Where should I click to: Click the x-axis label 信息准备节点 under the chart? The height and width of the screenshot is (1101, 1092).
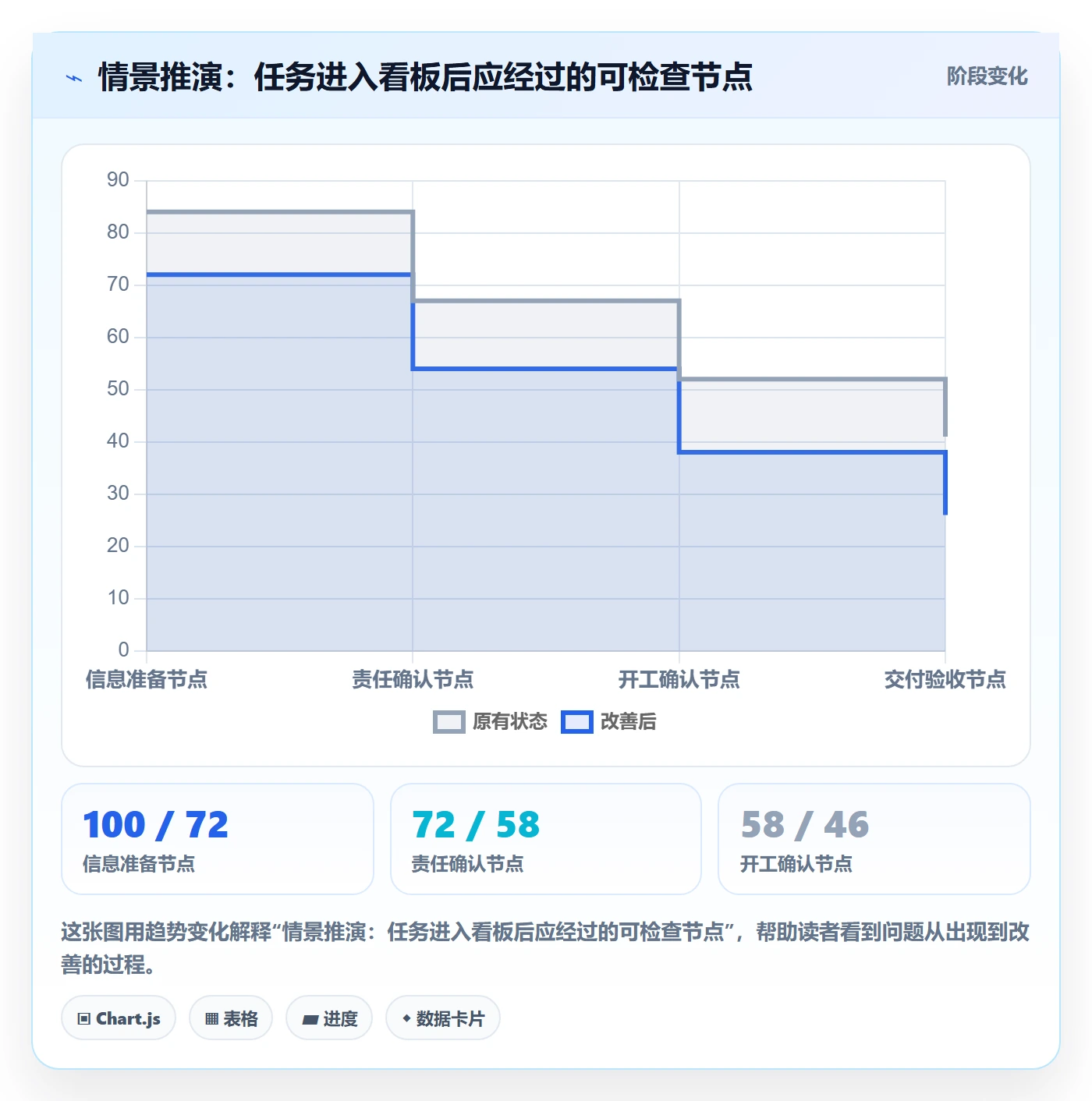tap(147, 679)
